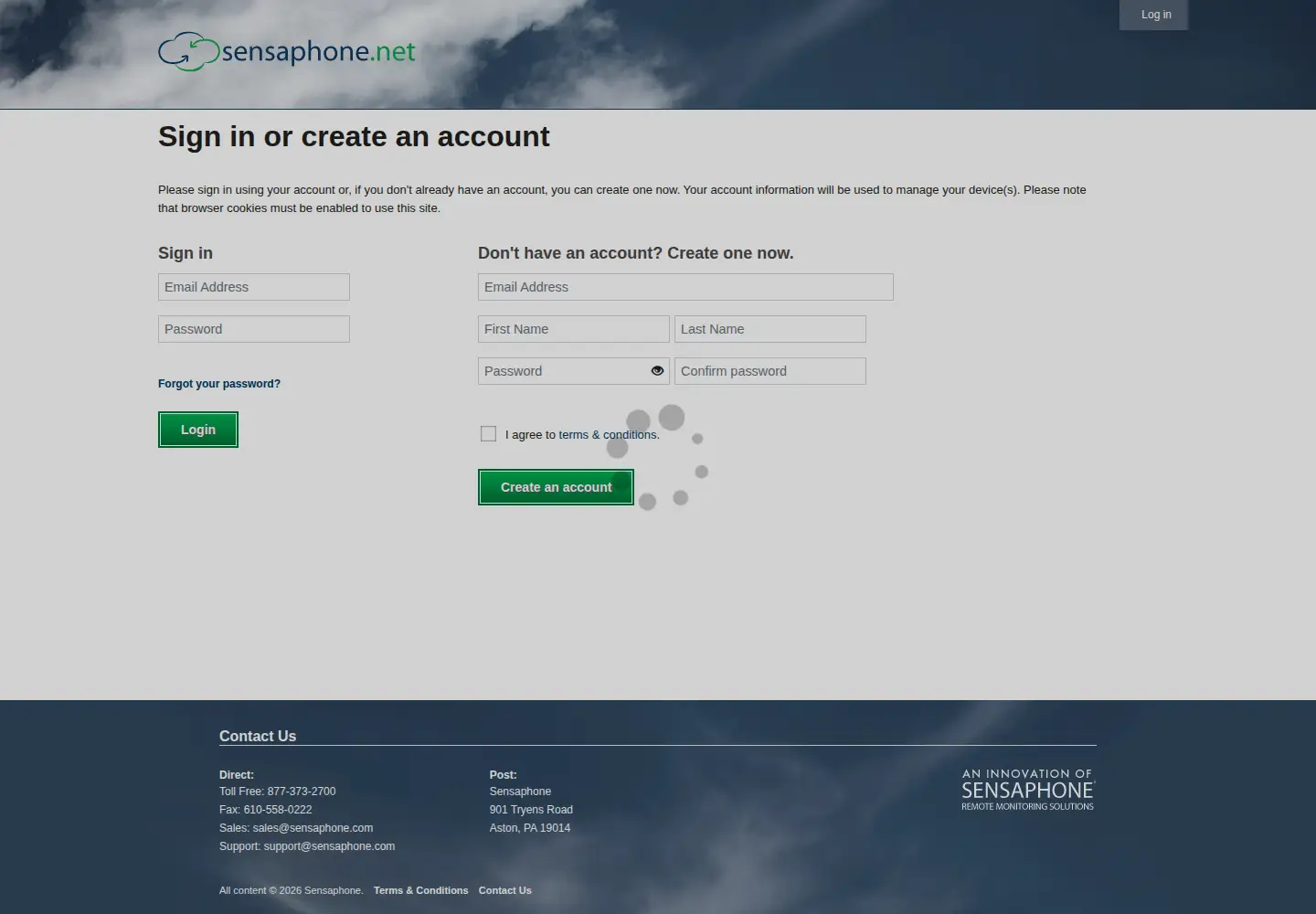Check the agree to terms checkbox
This screenshot has width=1316, height=914.
pos(489,434)
